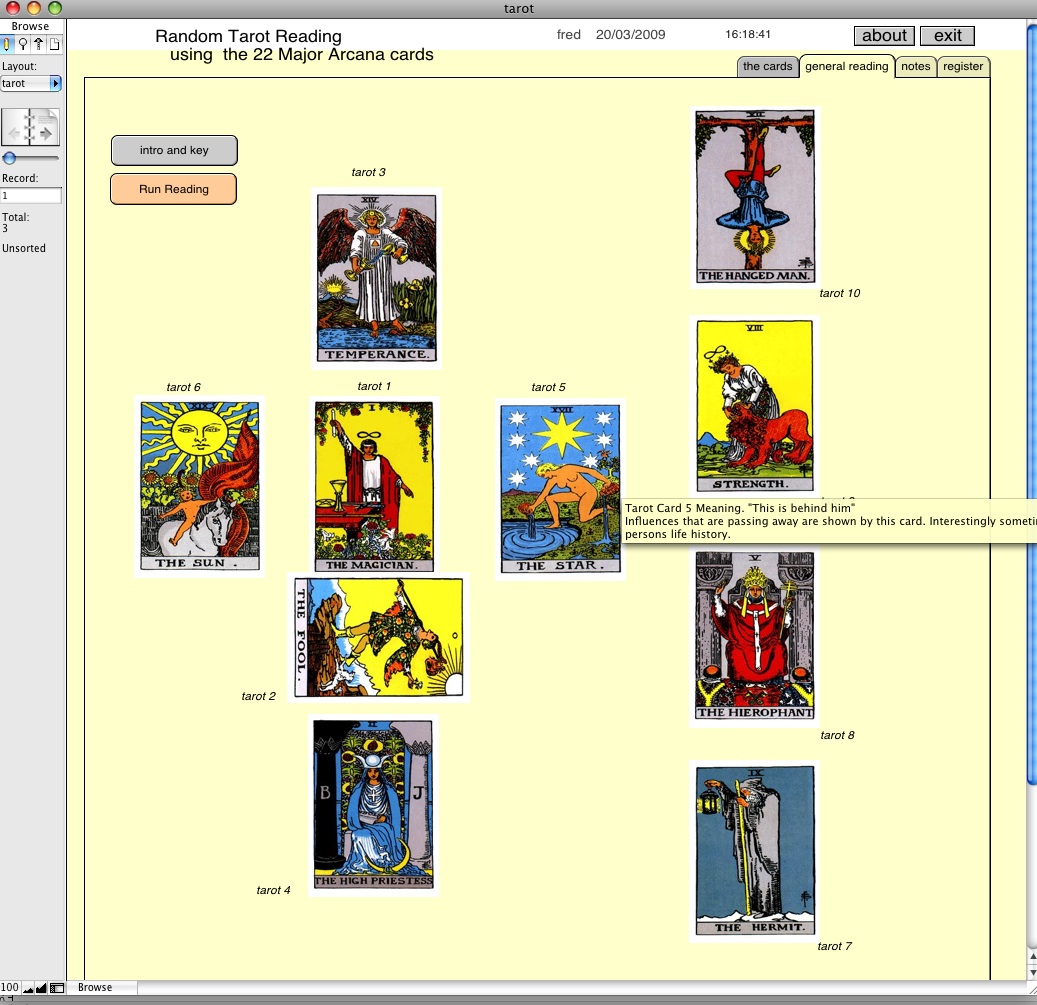Image resolution: width=1037 pixels, height=1005 pixels.
Task: Click the 'fred' user name text
Action: pos(568,34)
